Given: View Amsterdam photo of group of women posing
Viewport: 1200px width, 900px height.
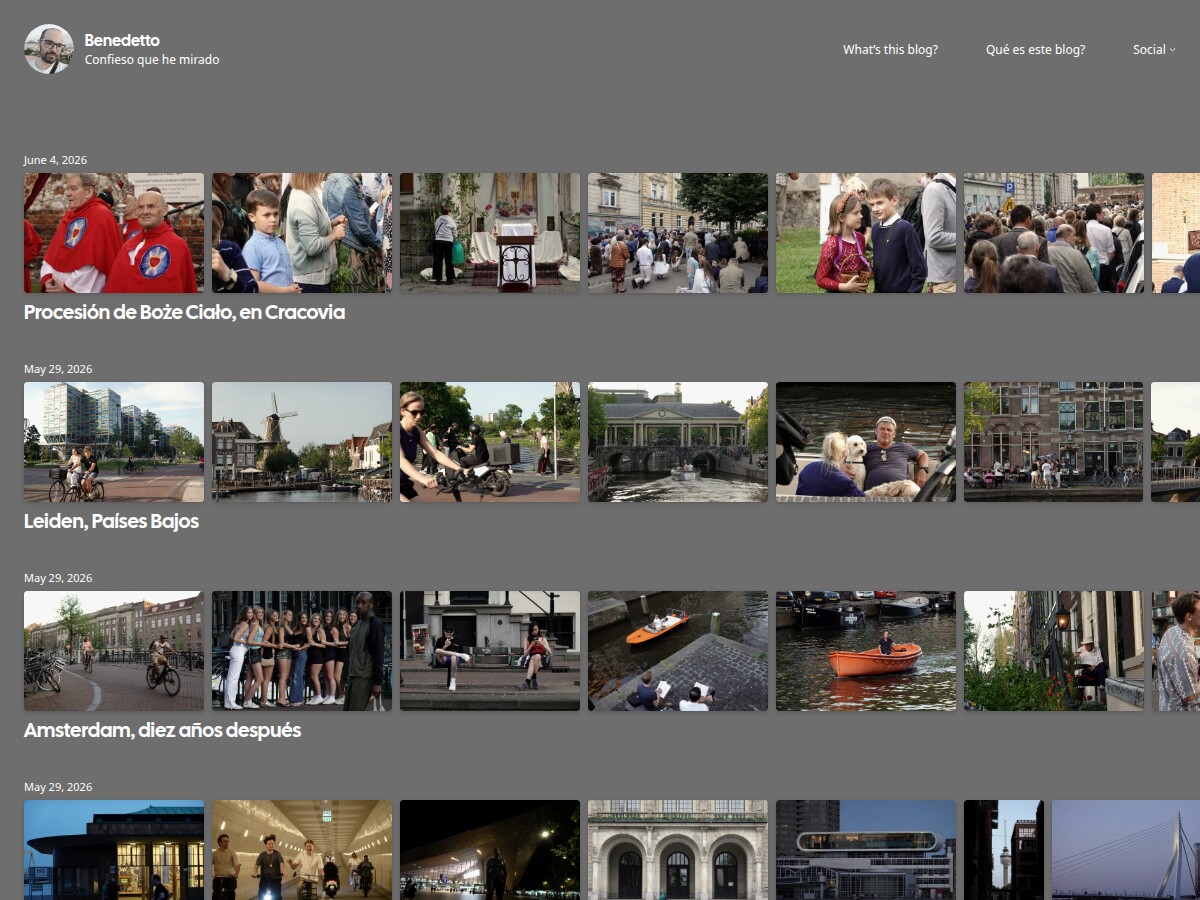Looking at the screenshot, I should point(302,651).
